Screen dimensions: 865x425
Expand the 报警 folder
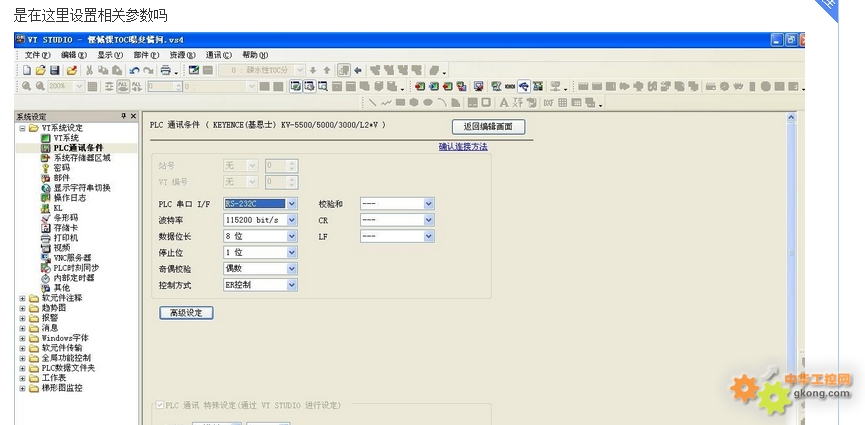(23, 318)
